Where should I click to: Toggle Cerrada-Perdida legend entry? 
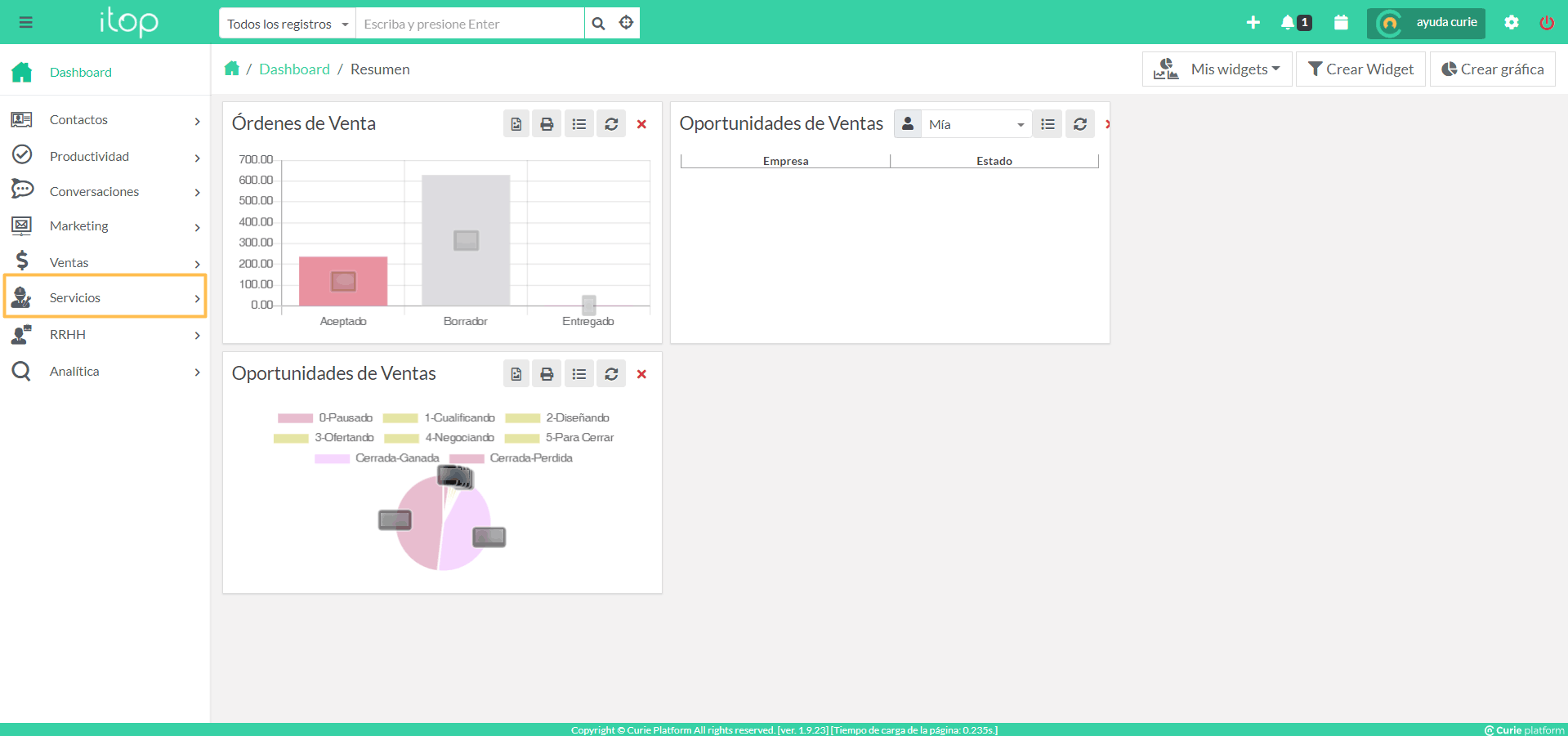pyautogui.click(x=511, y=458)
